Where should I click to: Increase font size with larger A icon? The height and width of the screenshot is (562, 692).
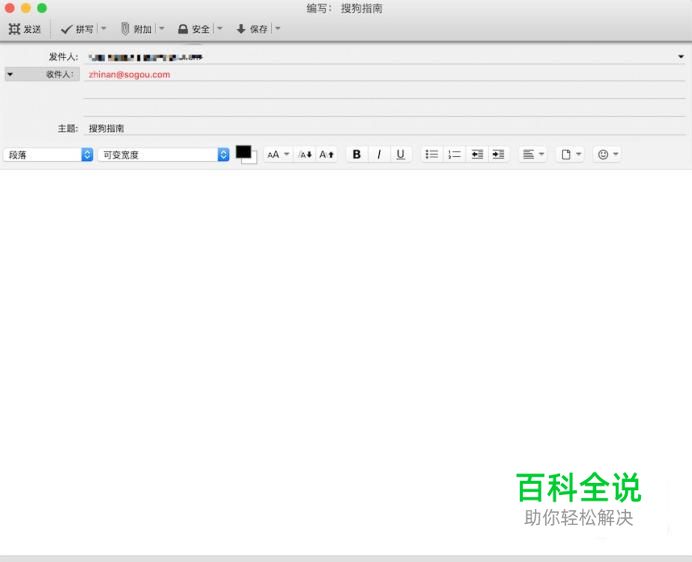327,155
